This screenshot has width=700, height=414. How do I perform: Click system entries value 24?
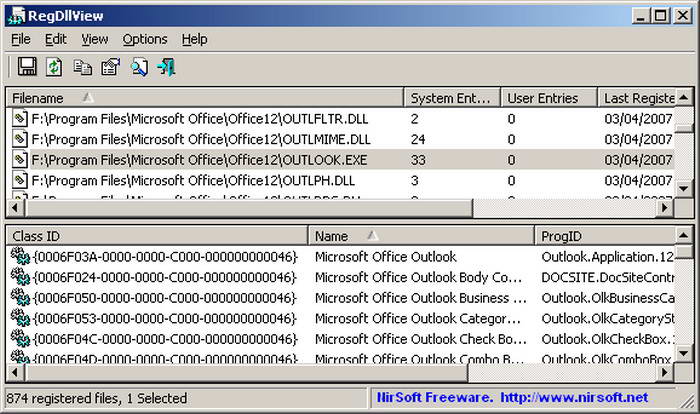418,139
